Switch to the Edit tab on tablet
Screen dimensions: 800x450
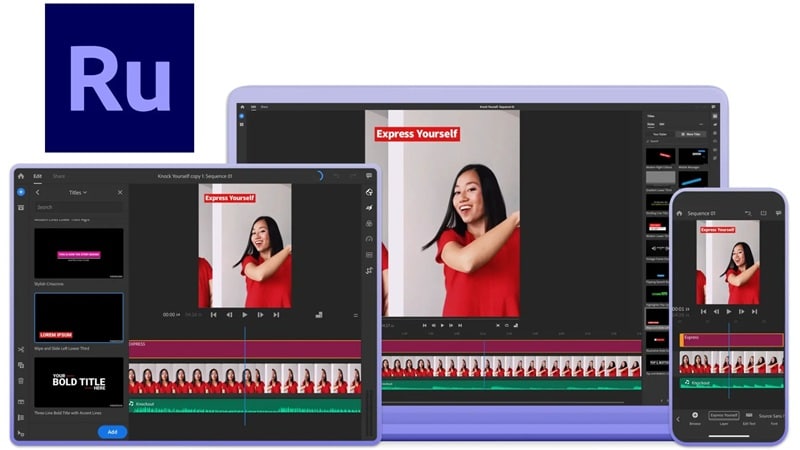(38, 176)
